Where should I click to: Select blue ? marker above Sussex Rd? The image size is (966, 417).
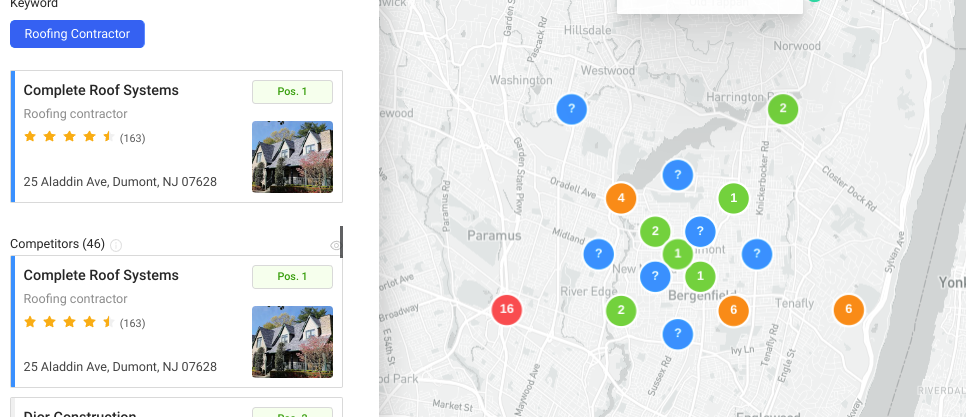678,334
